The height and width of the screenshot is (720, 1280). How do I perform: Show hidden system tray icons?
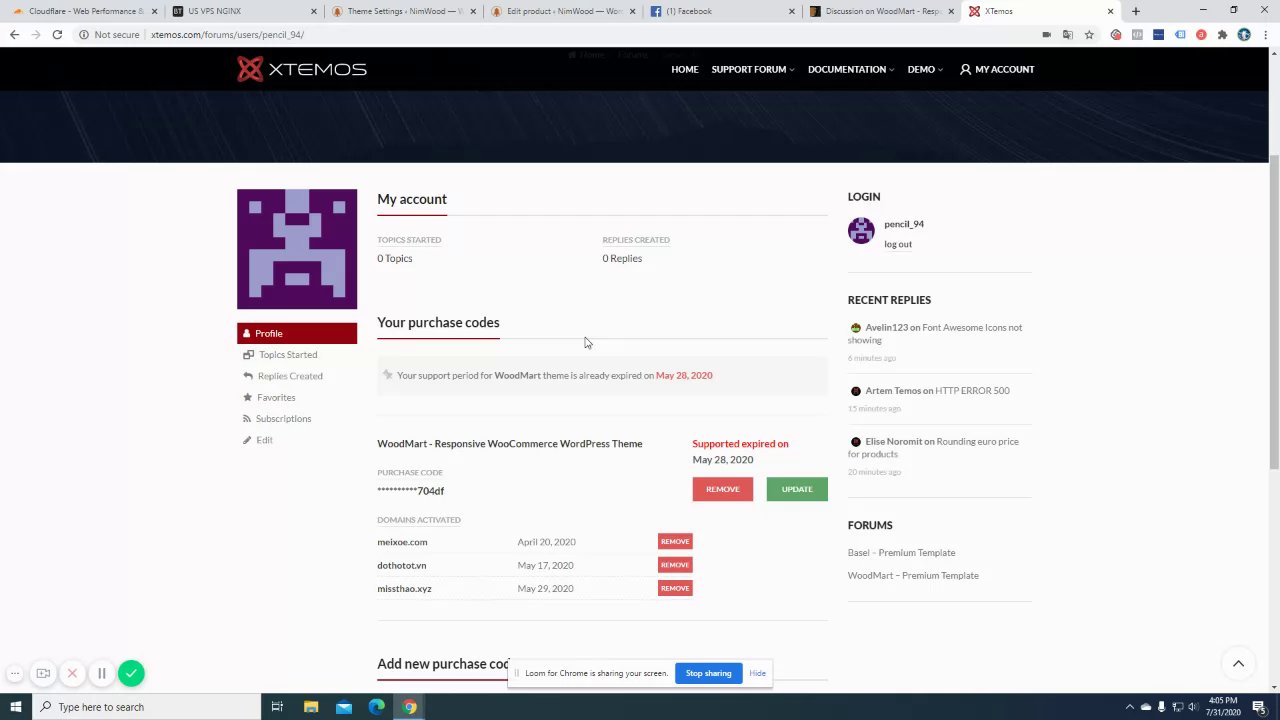(1130, 707)
